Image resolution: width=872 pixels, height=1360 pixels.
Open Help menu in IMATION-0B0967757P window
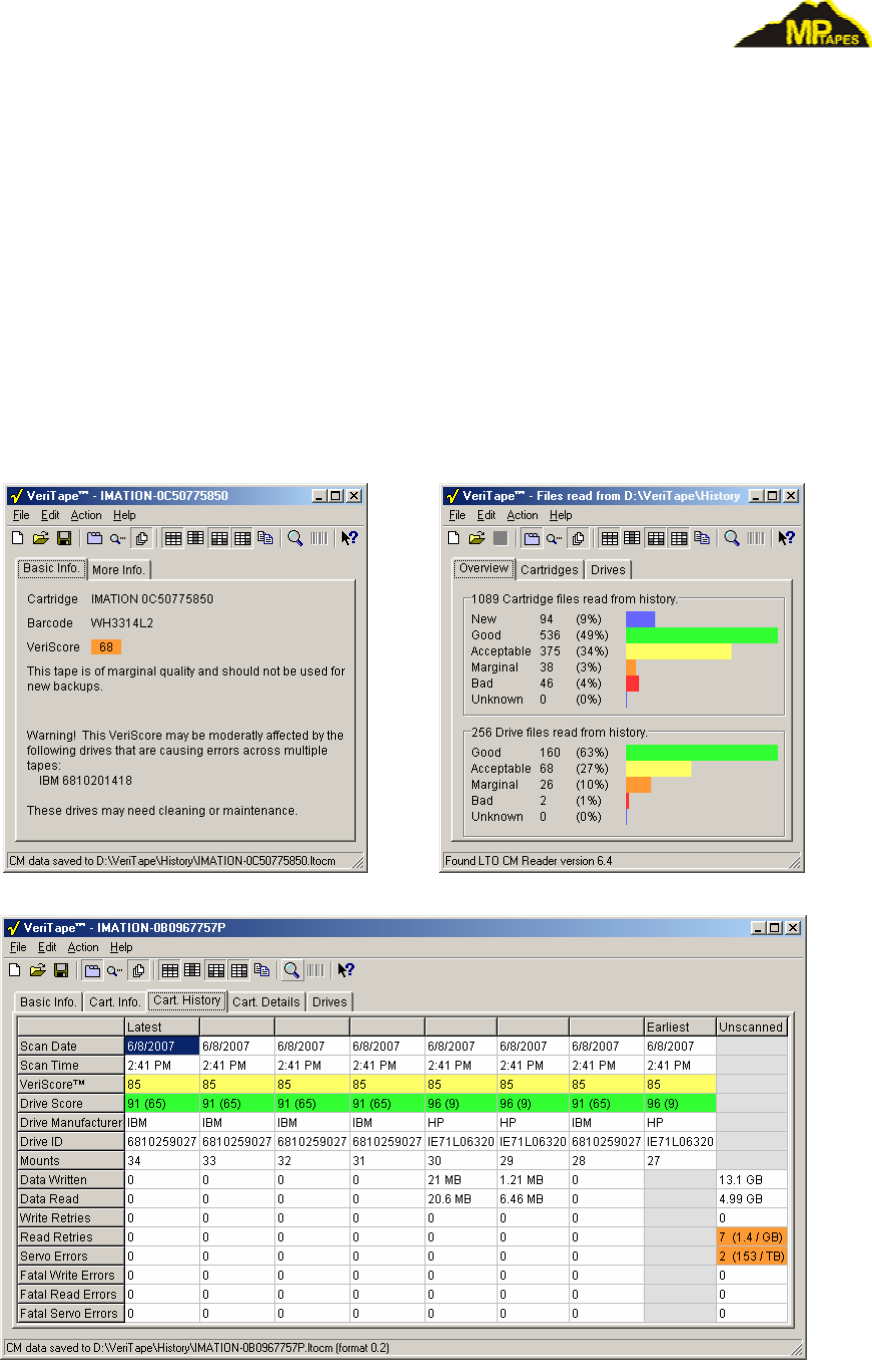[121, 947]
